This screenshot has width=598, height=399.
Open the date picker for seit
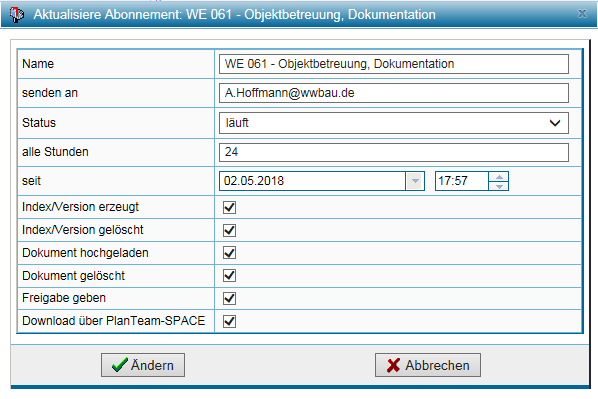click(x=415, y=181)
